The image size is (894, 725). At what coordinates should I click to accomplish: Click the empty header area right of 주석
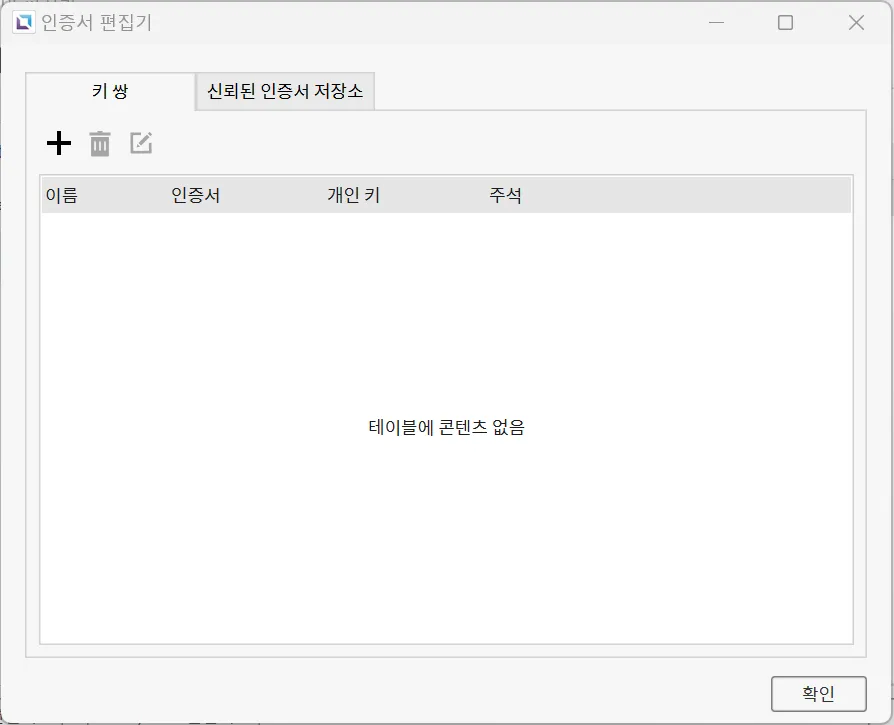tap(700, 196)
